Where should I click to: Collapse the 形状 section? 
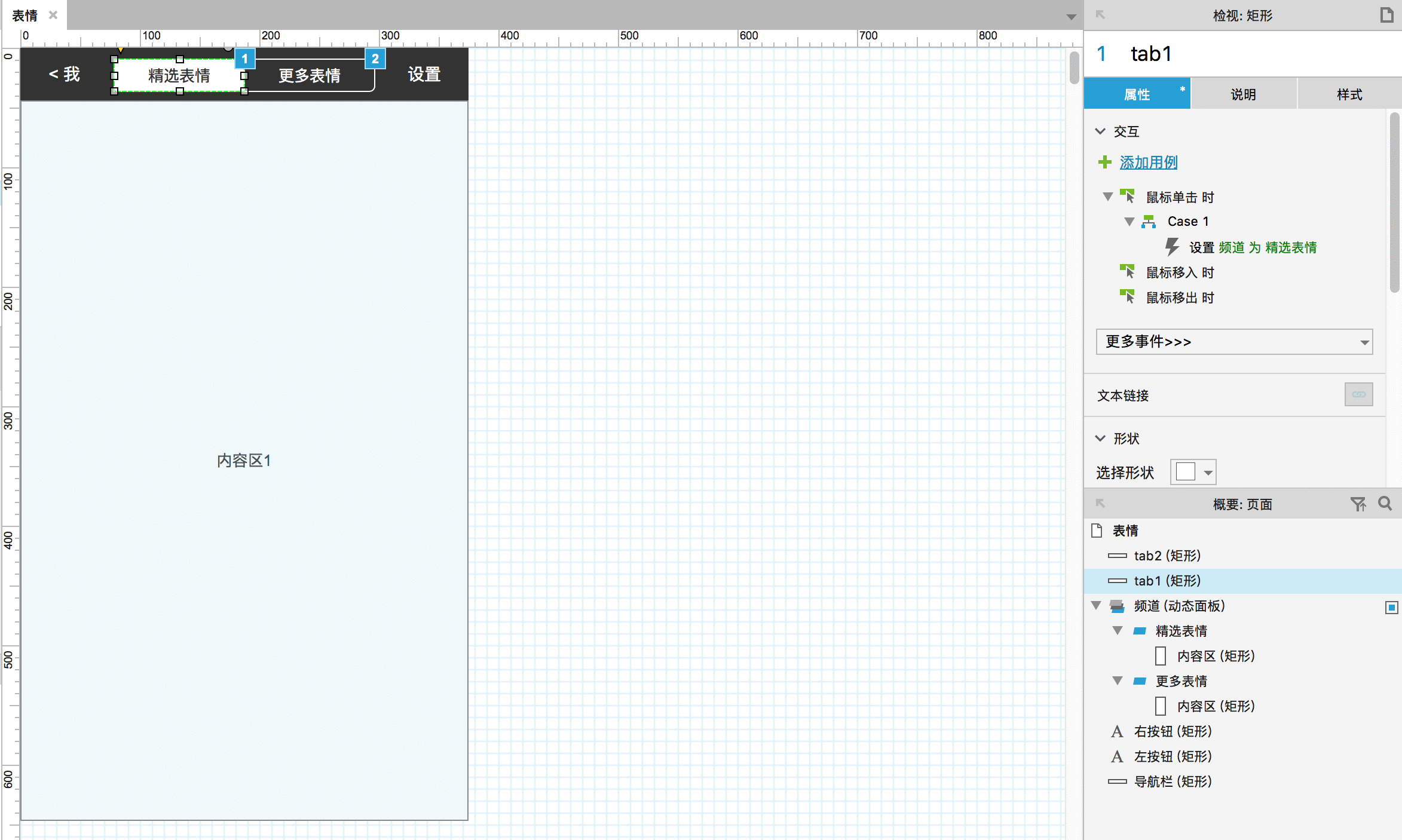1100,438
